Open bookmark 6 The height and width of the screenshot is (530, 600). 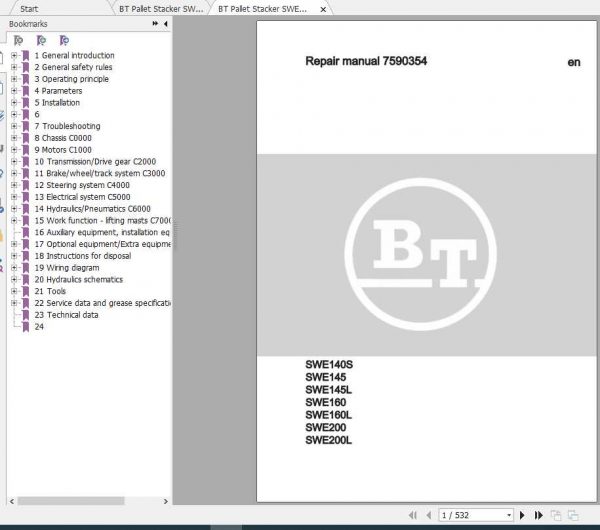[37, 114]
